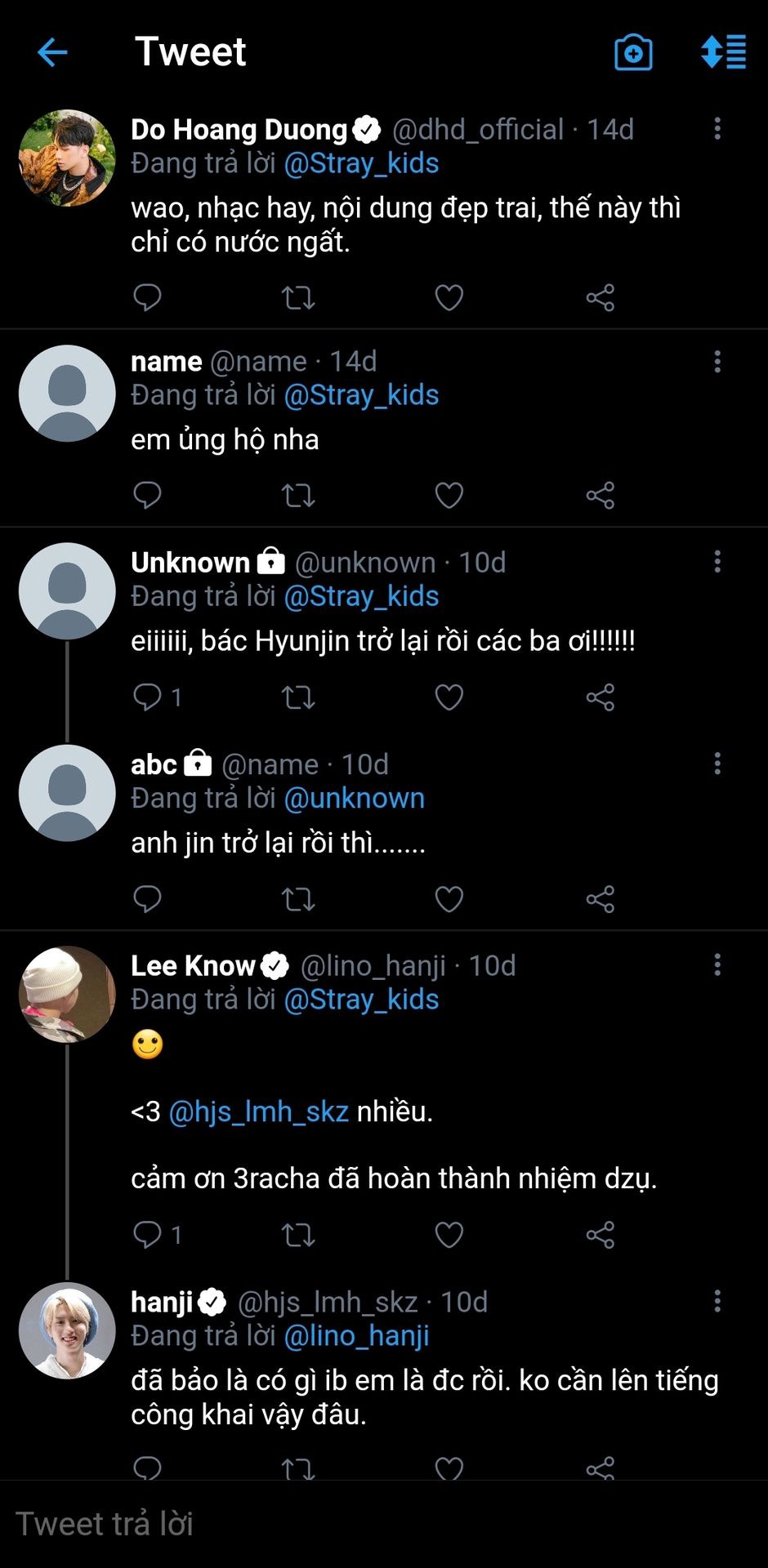The image size is (768, 1568).
Task: Retweet abc's "anh jin trở lại" reply
Action: [x=298, y=899]
